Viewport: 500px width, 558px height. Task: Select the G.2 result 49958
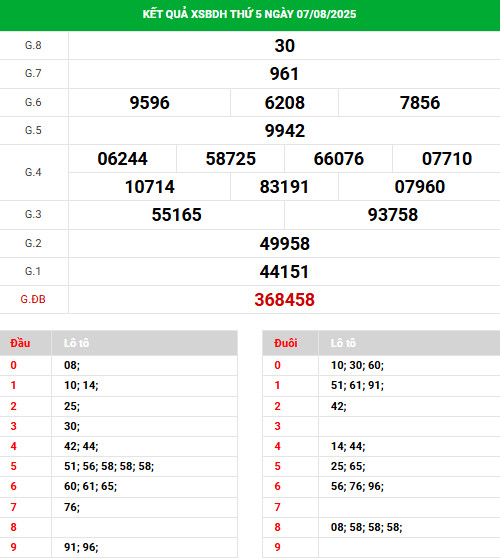(284, 244)
